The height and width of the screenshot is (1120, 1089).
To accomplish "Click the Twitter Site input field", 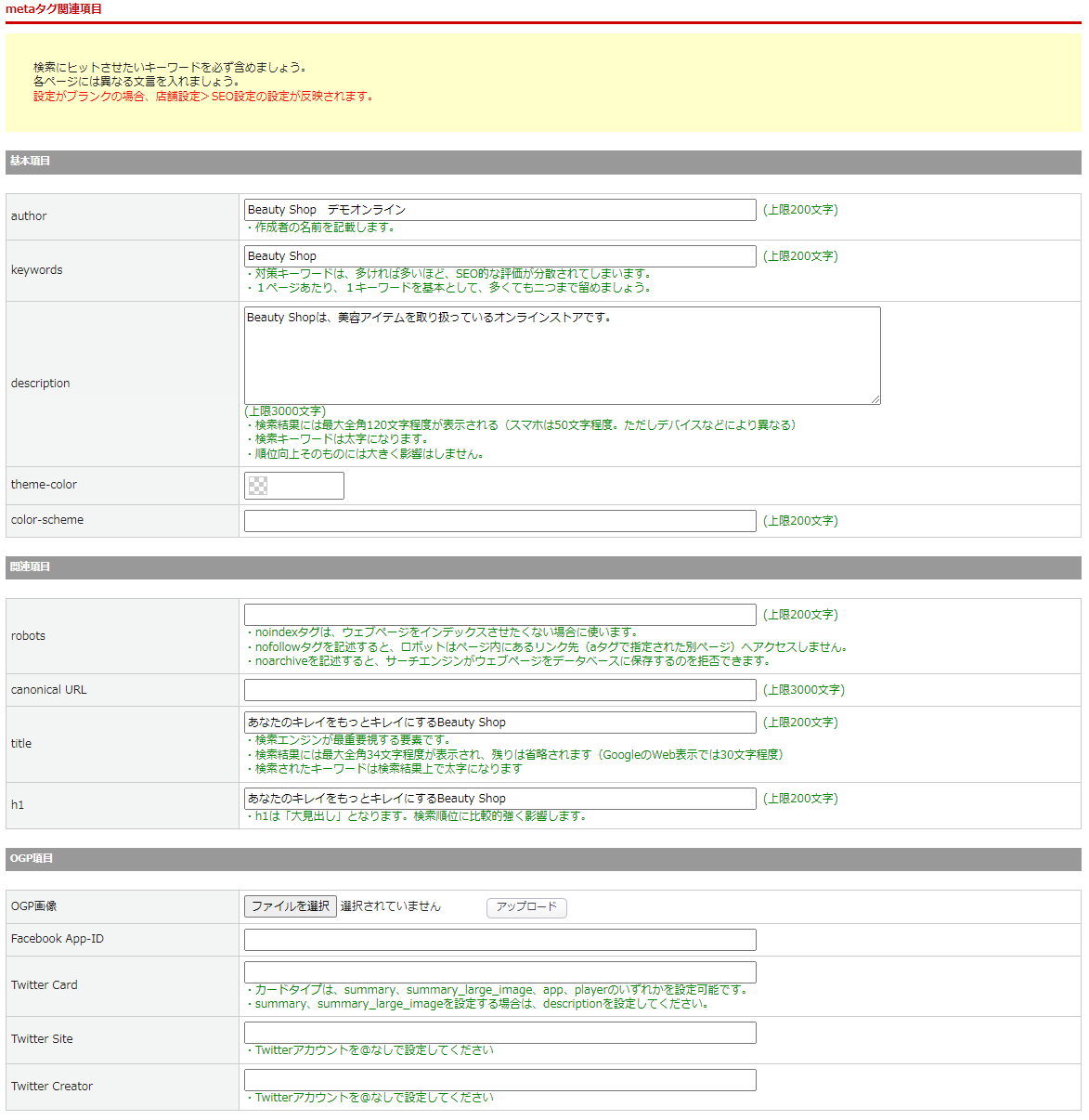I will [x=499, y=1033].
